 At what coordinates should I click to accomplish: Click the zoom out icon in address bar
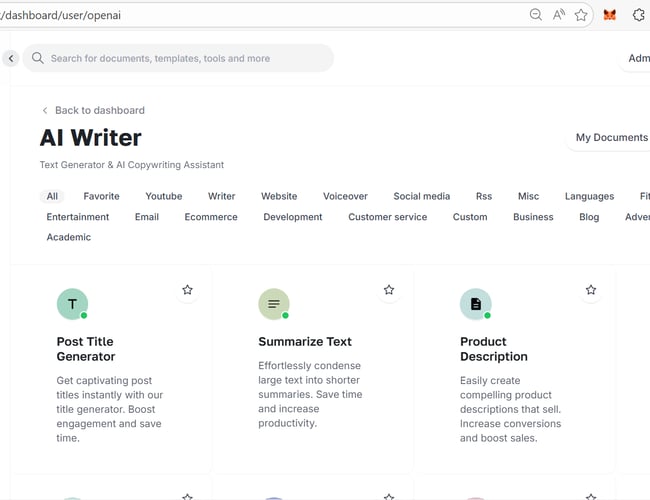(x=536, y=15)
